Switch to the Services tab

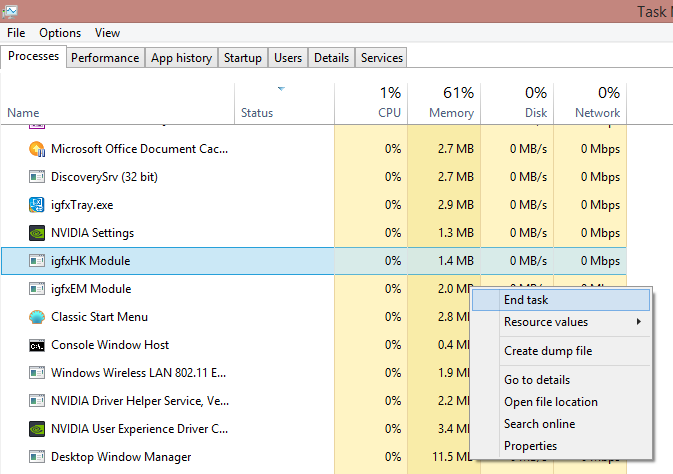(382, 58)
